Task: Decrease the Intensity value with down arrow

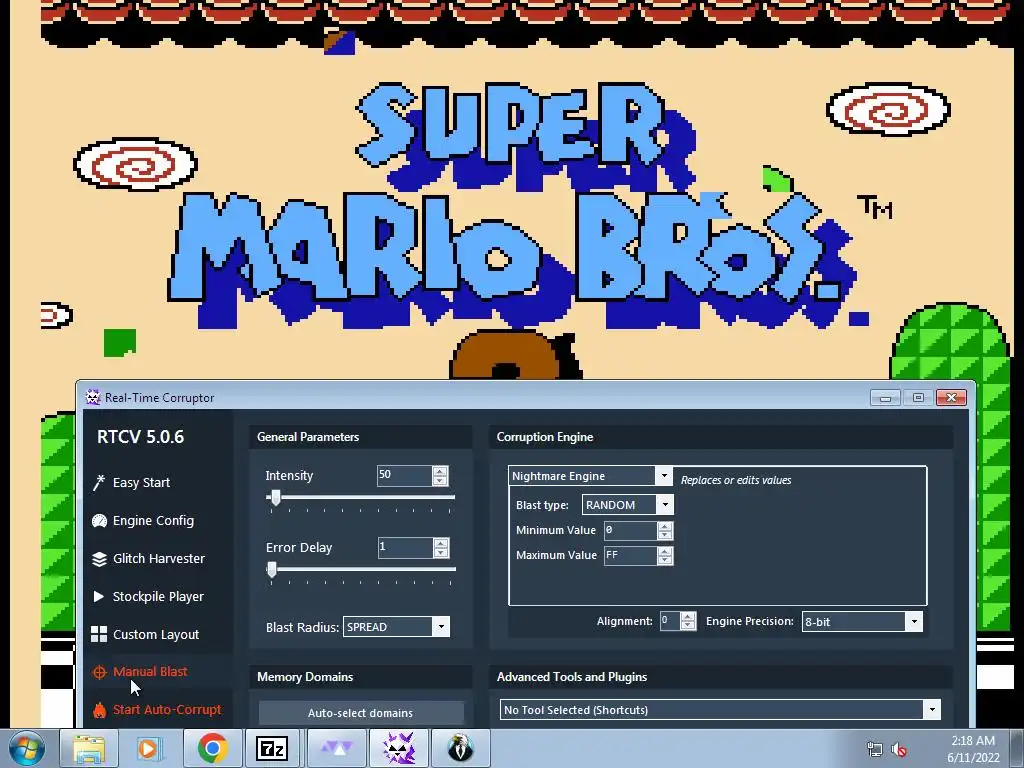Action: [x=440, y=481]
